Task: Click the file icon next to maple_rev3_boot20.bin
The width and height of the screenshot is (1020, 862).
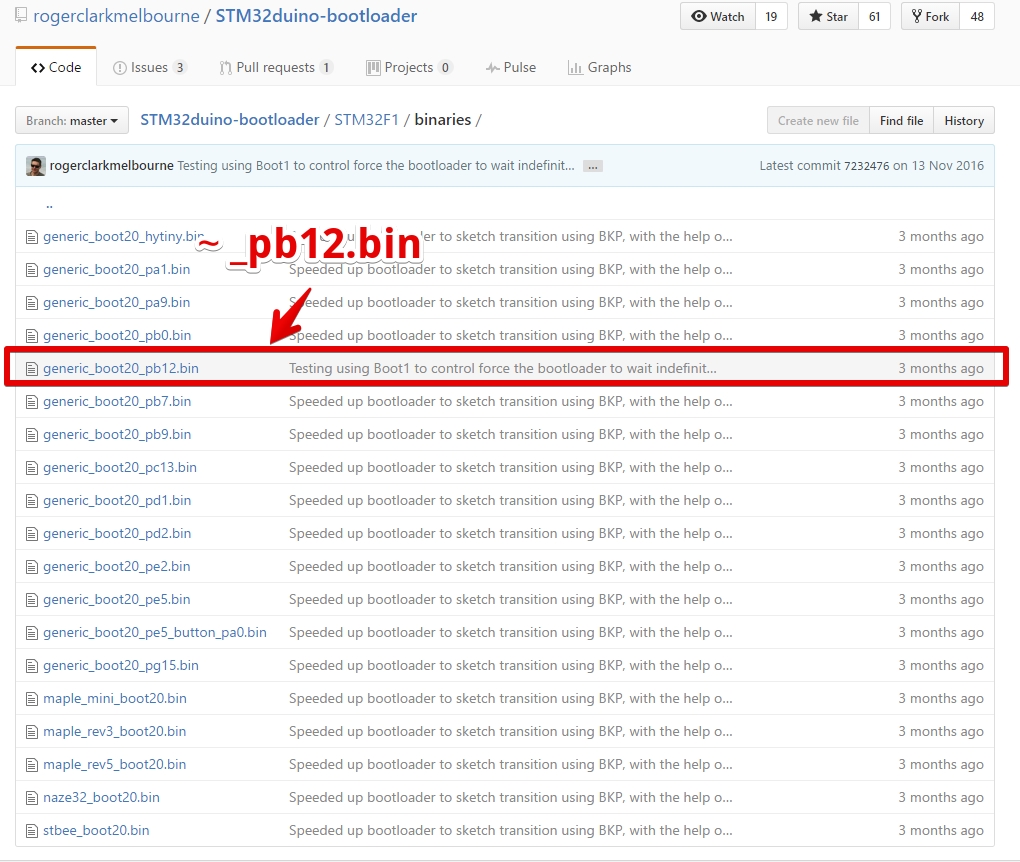Action: 32,733
